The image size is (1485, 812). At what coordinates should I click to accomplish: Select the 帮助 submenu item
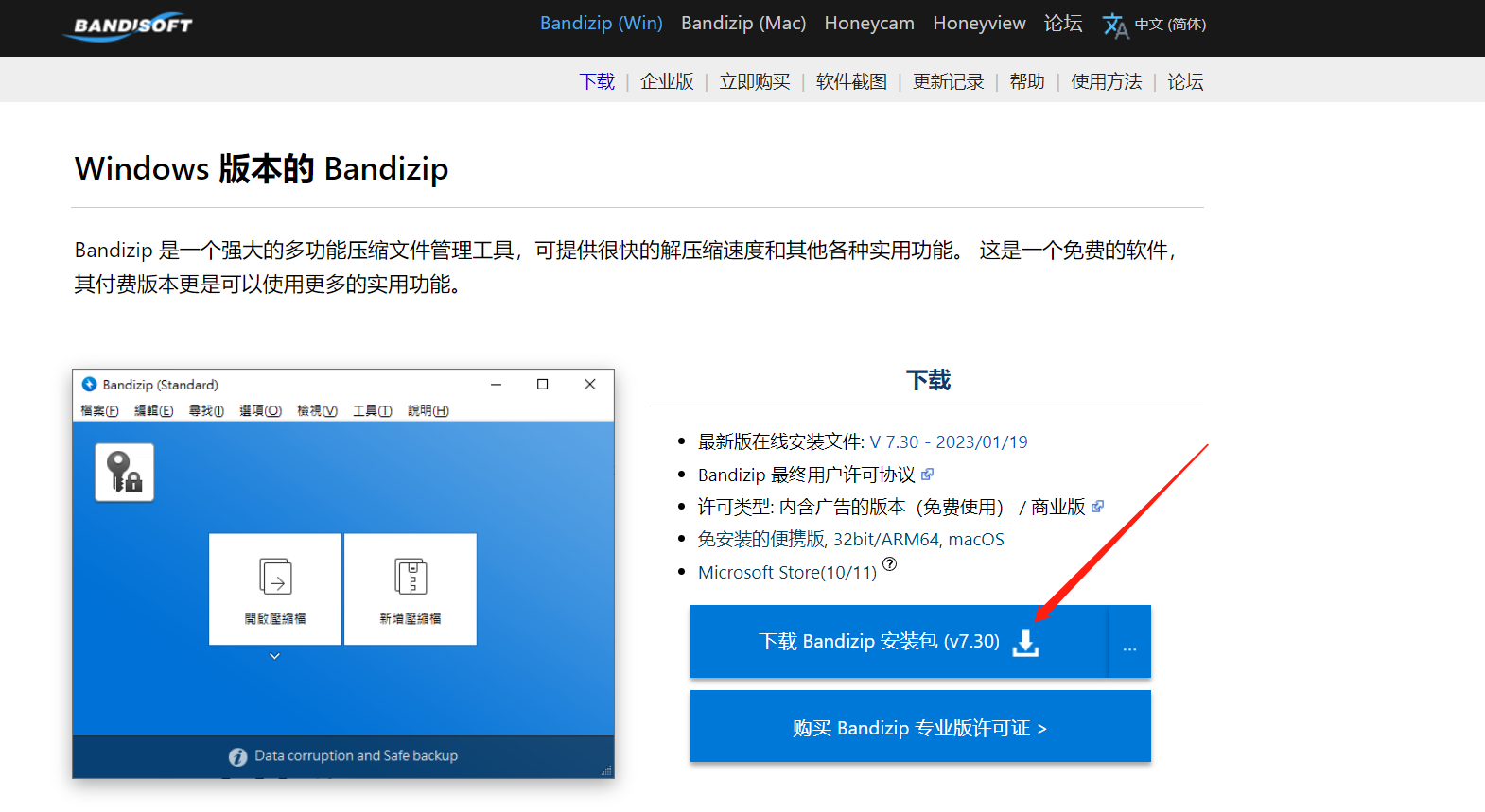(x=1027, y=81)
